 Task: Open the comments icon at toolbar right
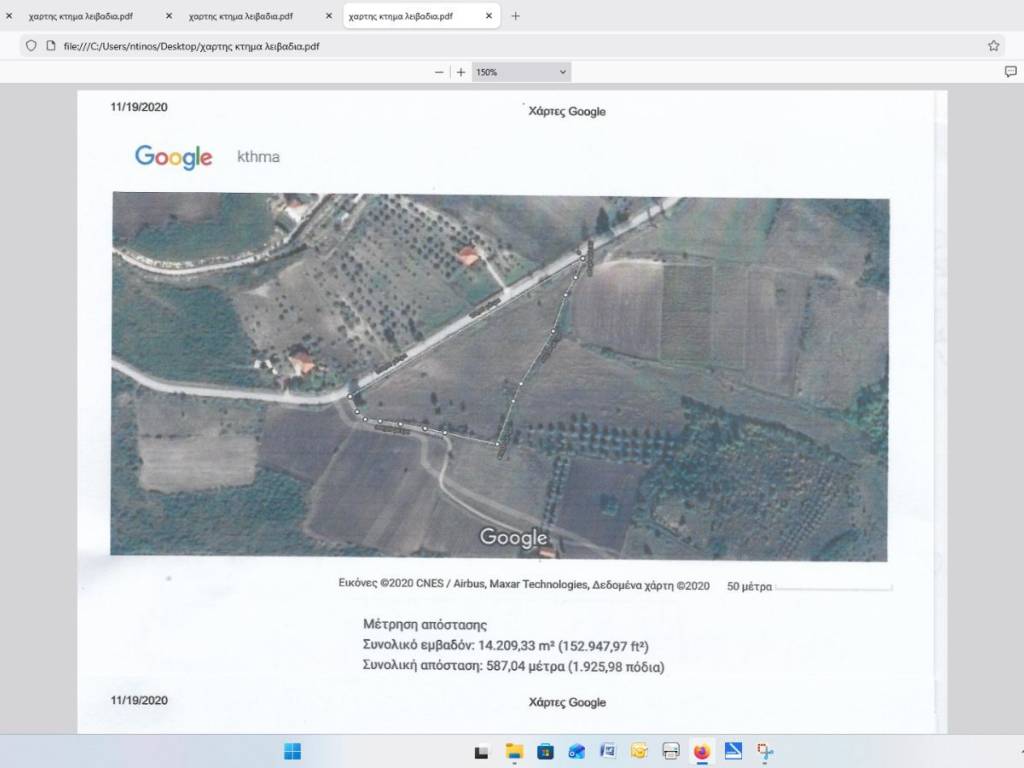(x=1010, y=72)
